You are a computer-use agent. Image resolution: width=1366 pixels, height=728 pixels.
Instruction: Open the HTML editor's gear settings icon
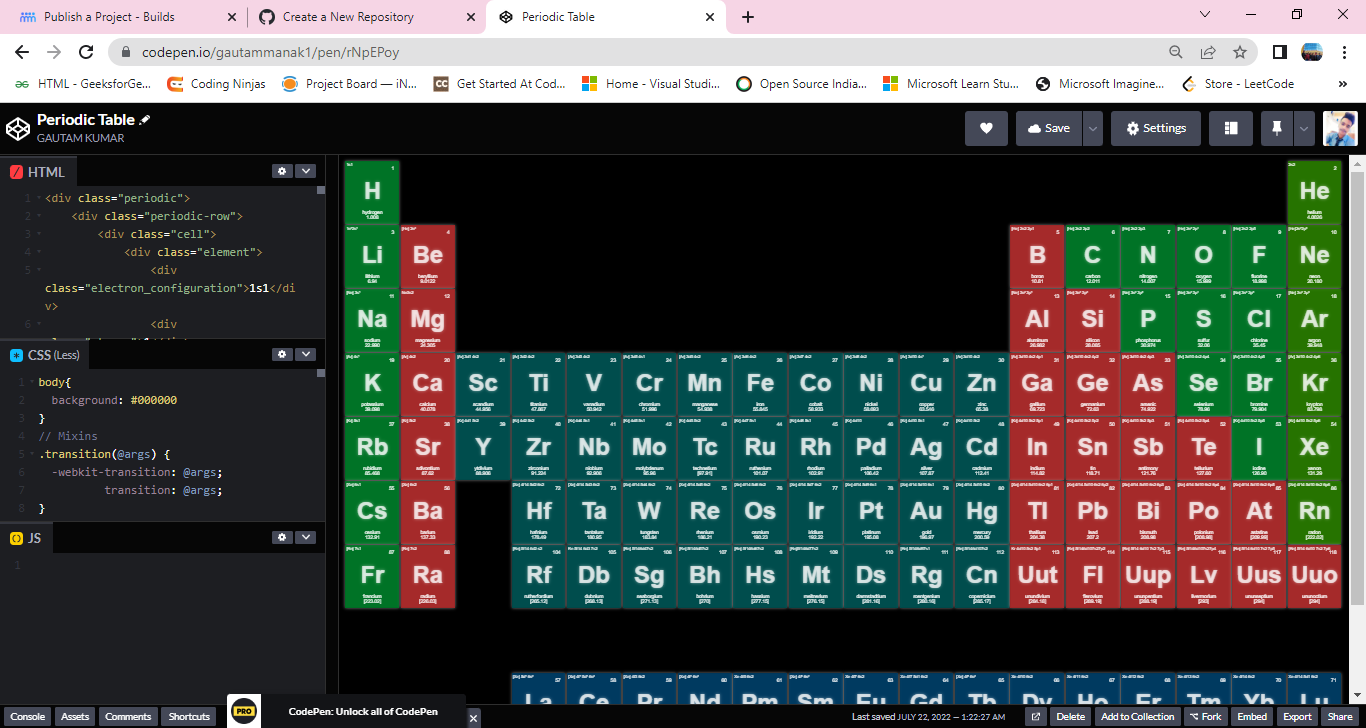point(282,171)
